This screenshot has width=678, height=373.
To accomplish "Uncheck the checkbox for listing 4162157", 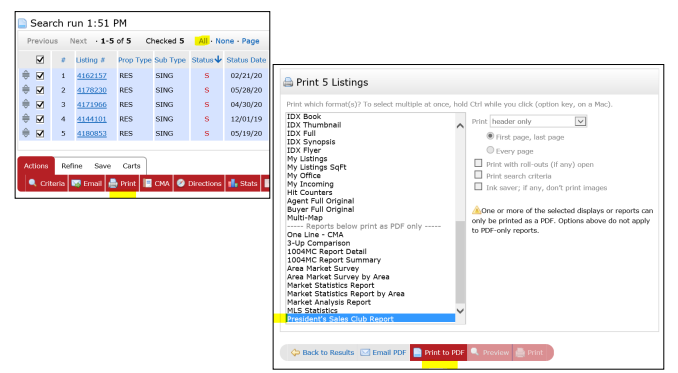I will coord(40,75).
